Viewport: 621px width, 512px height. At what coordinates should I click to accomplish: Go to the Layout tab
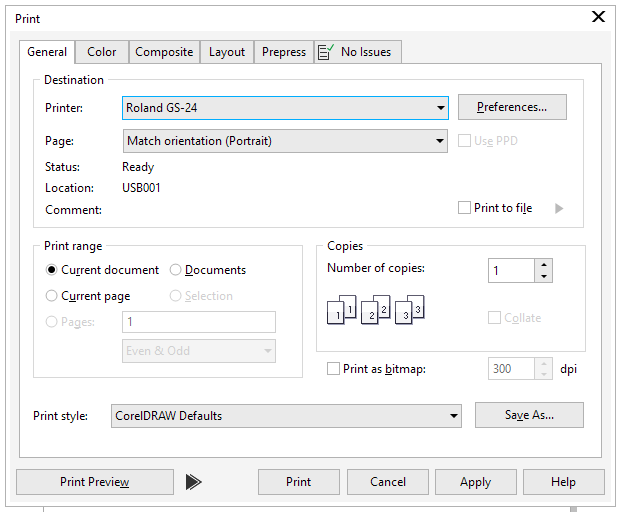(227, 52)
